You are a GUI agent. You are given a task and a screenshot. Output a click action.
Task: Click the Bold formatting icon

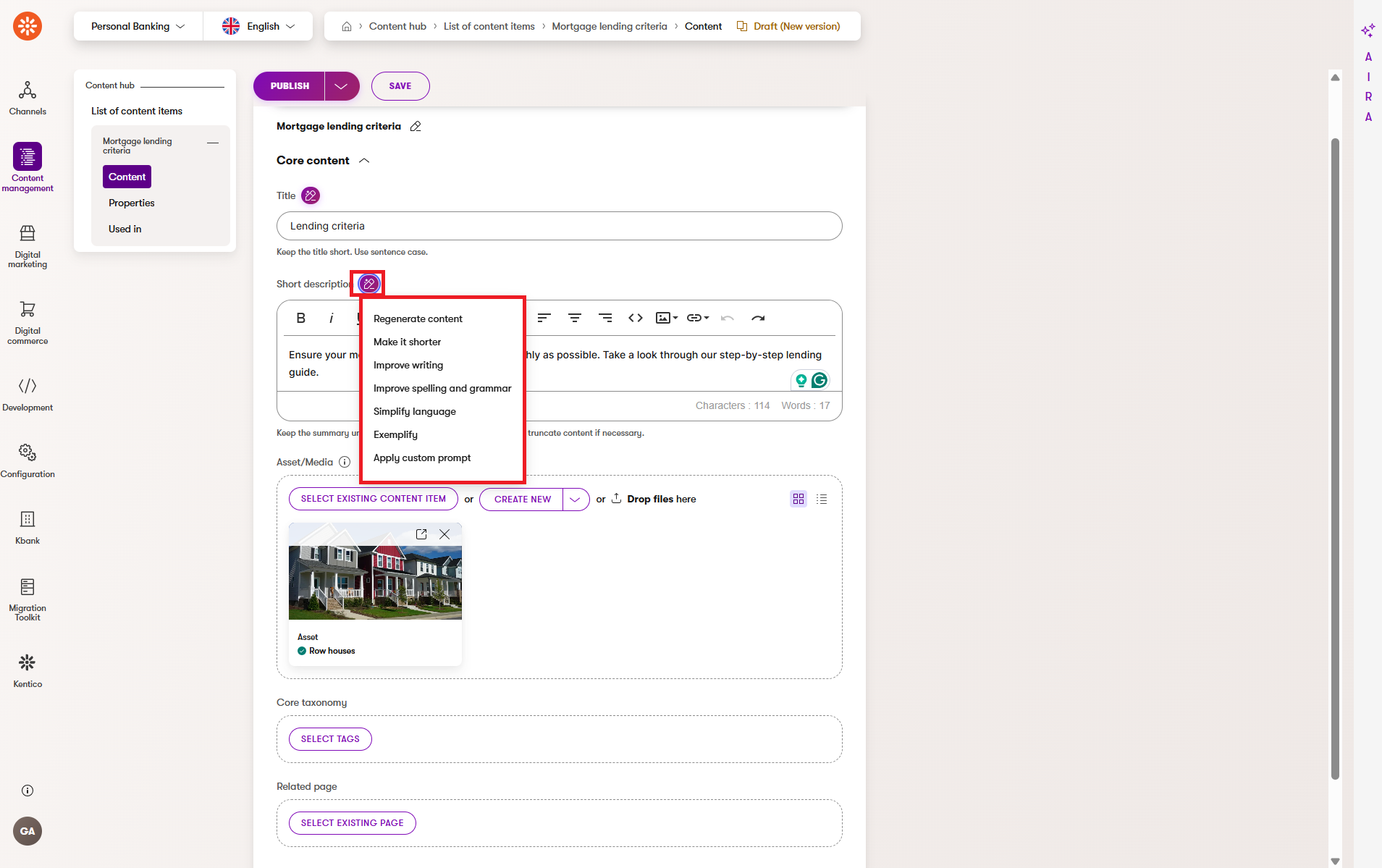point(301,318)
